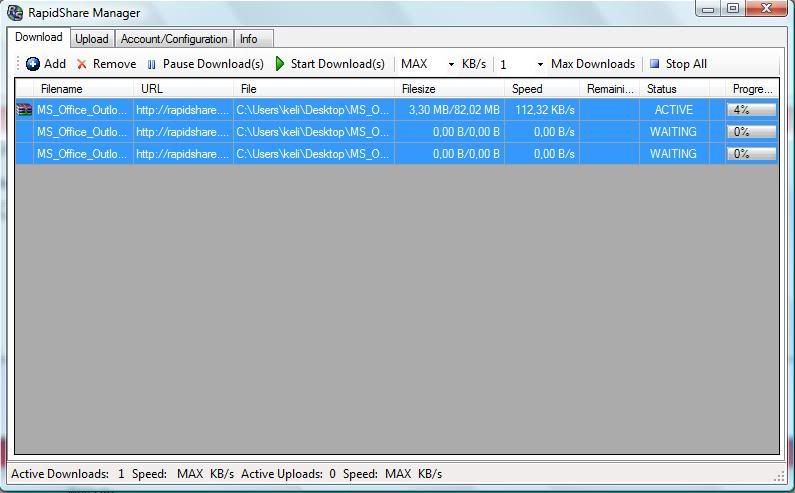The image size is (795, 493).
Task: Click the 4% progress bar
Action: pyautogui.click(x=751, y=110)
